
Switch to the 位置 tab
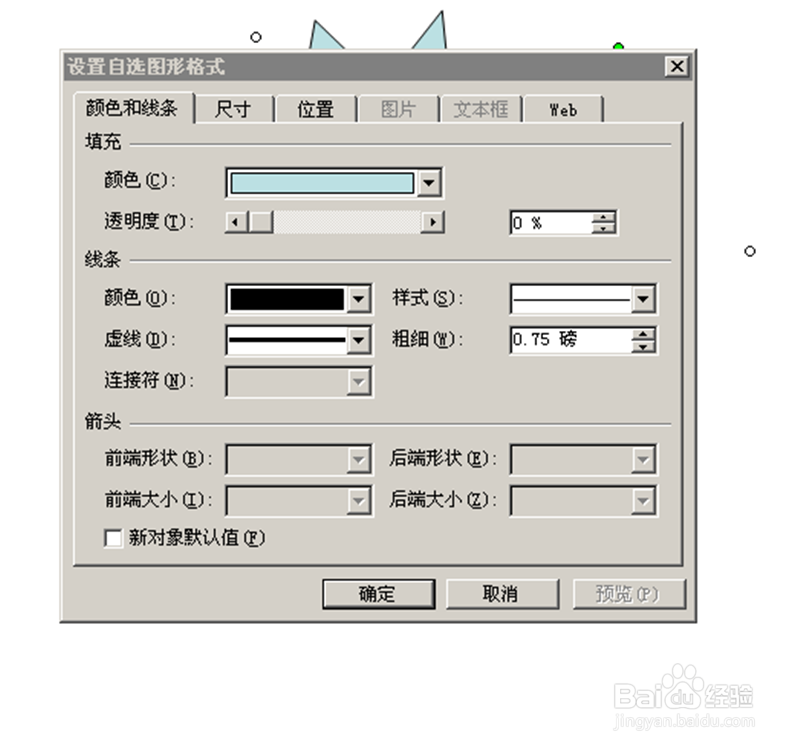[x=315, y=109]
